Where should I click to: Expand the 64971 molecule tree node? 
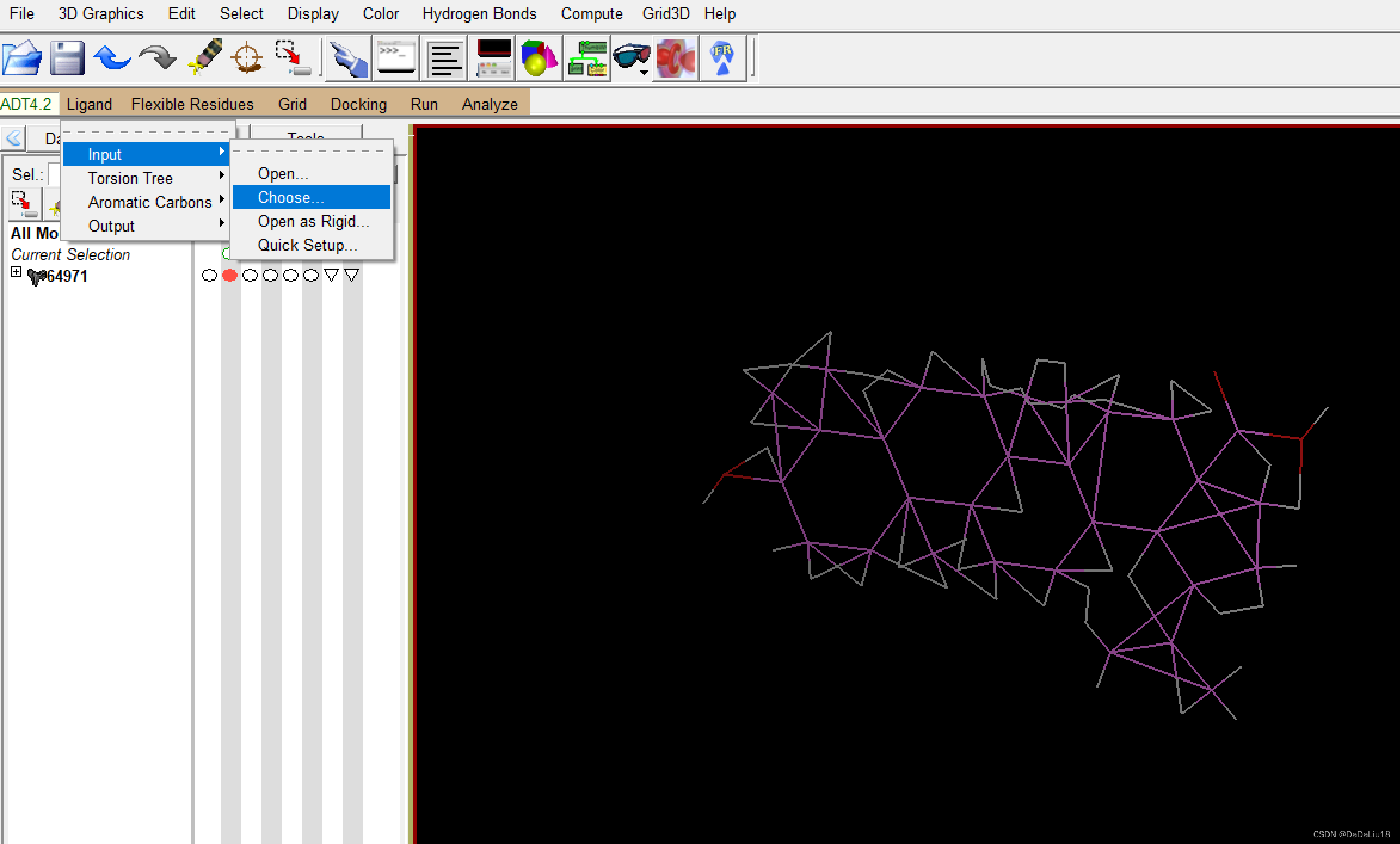16,272
